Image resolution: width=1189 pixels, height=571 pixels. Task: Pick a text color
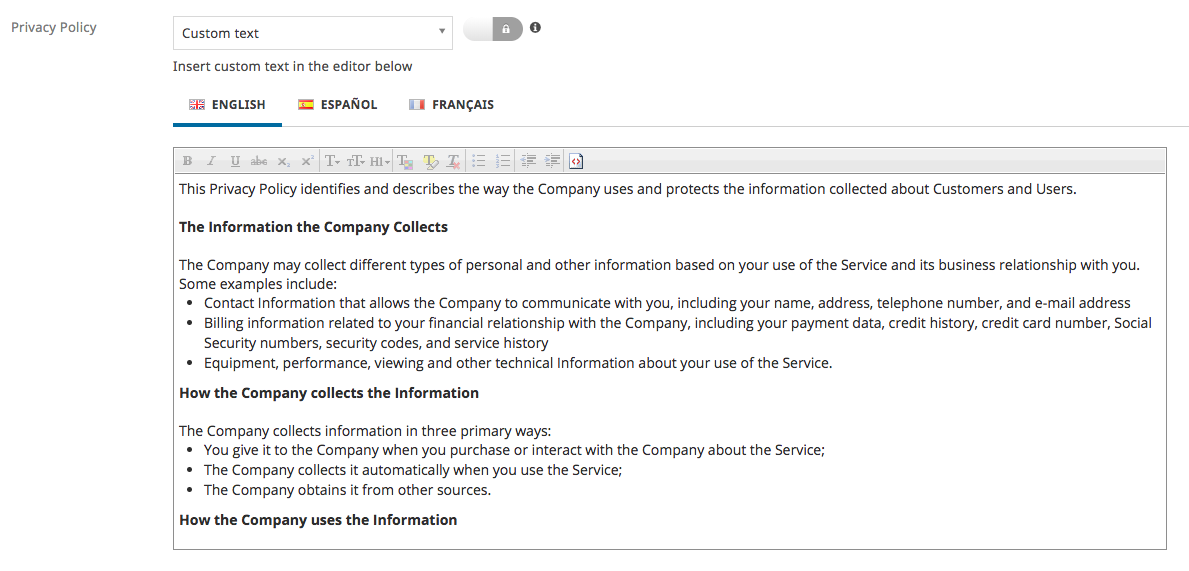405,161
